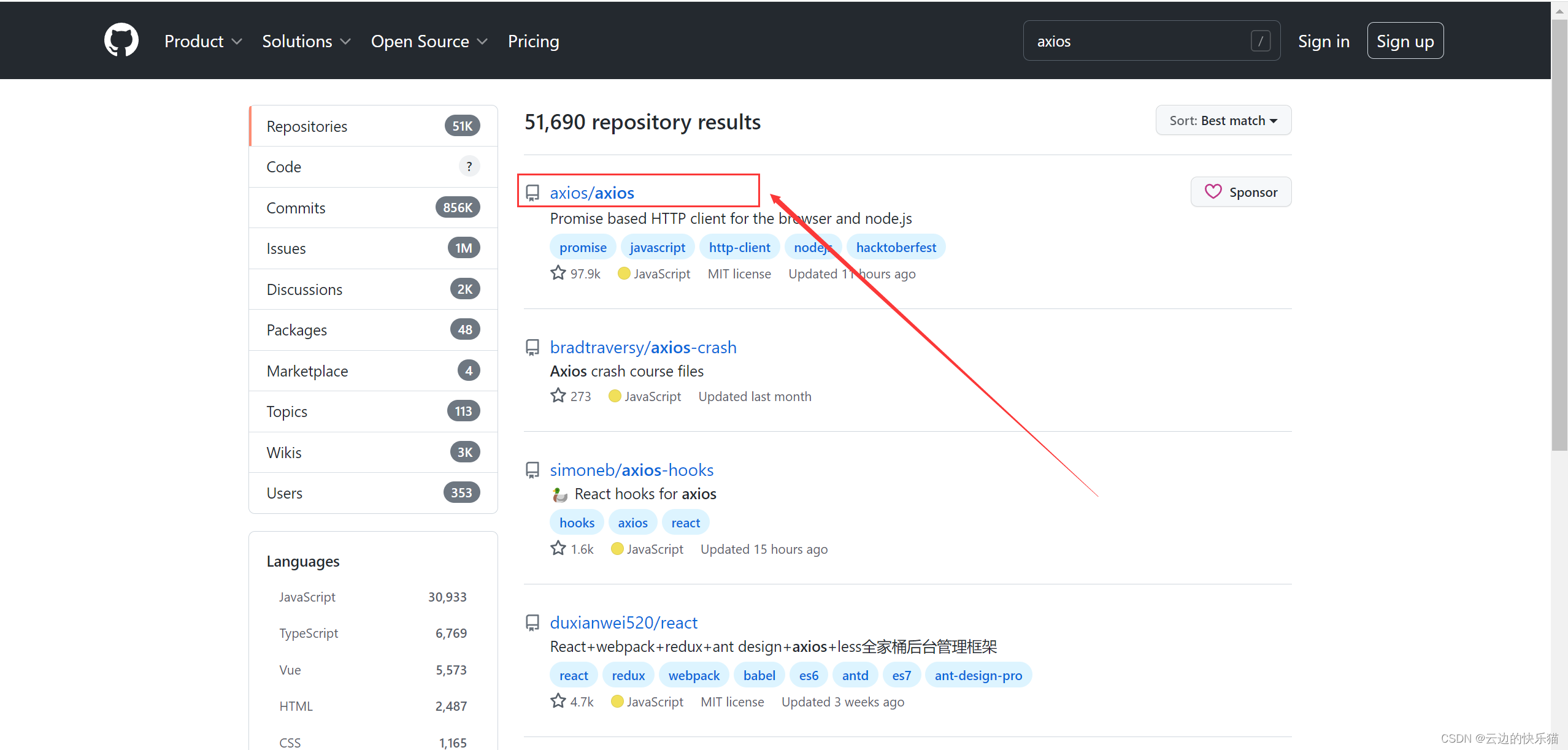
Task: Focus the search field containing axios
Action: click(1151, 41)
